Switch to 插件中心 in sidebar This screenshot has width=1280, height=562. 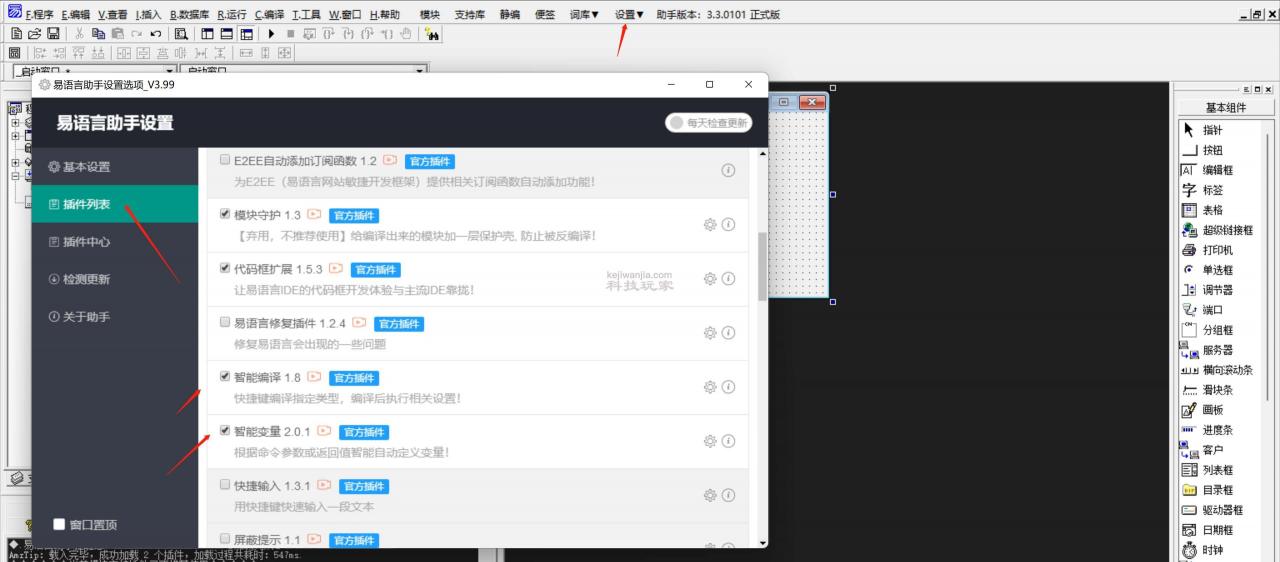tap(115, 242)
